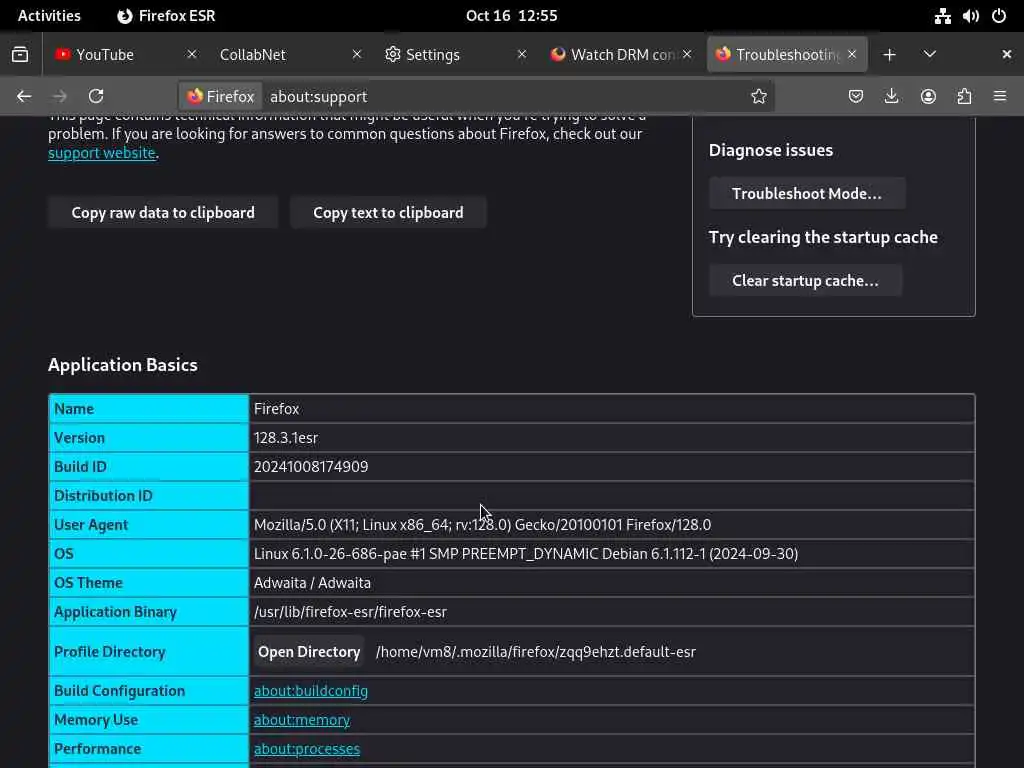Reload the current page

pyautogui.click(x=96, y=96)
